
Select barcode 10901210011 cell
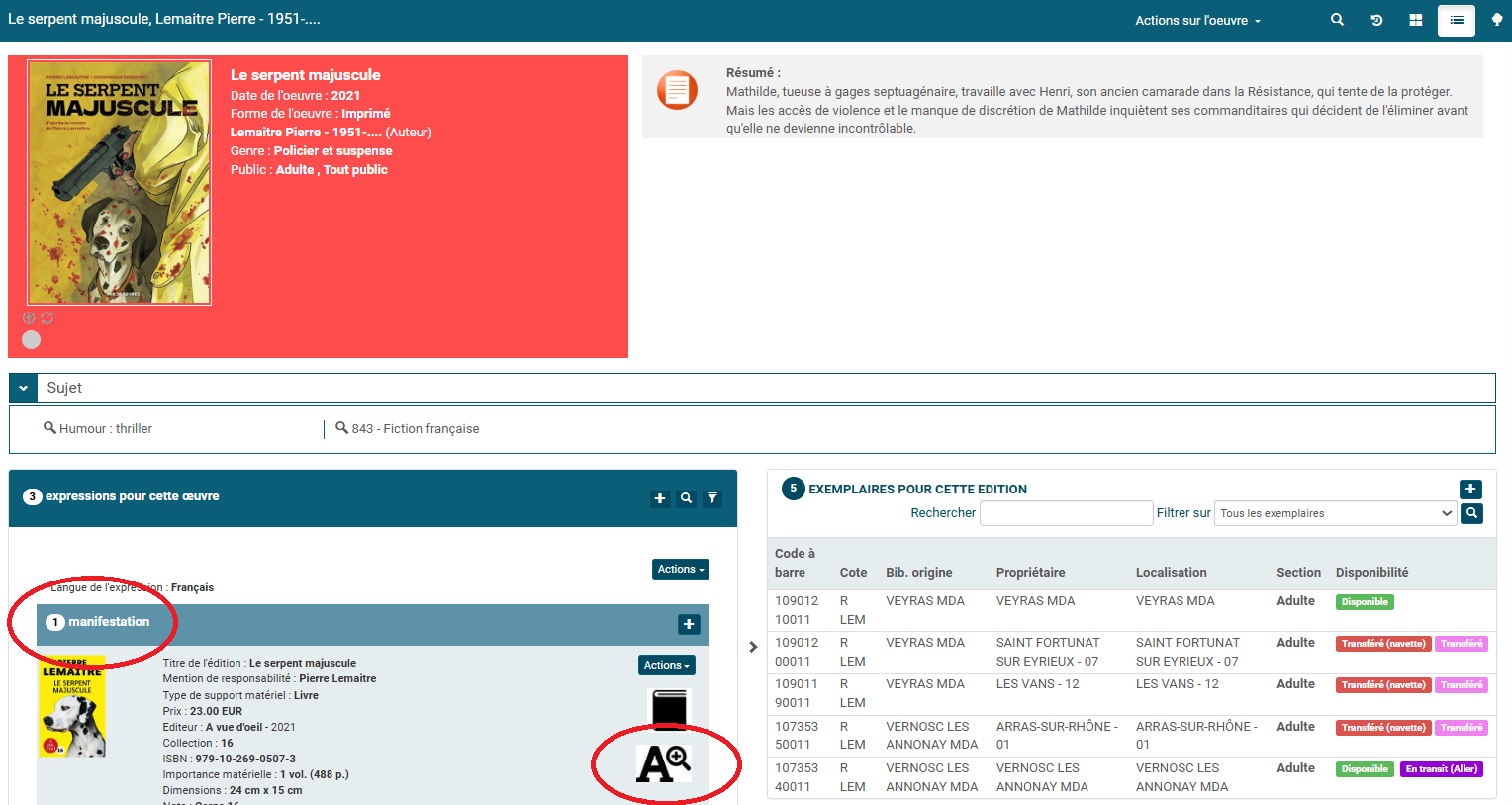coord(797,610)
